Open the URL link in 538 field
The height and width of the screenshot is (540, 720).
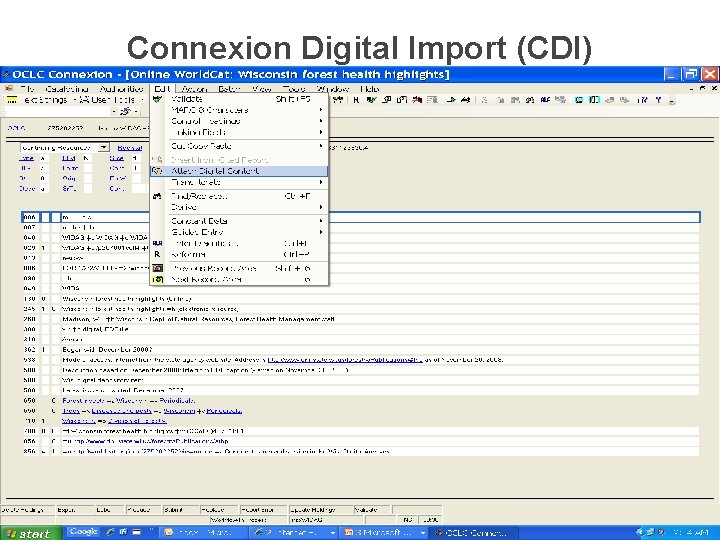tap(345, 360)
